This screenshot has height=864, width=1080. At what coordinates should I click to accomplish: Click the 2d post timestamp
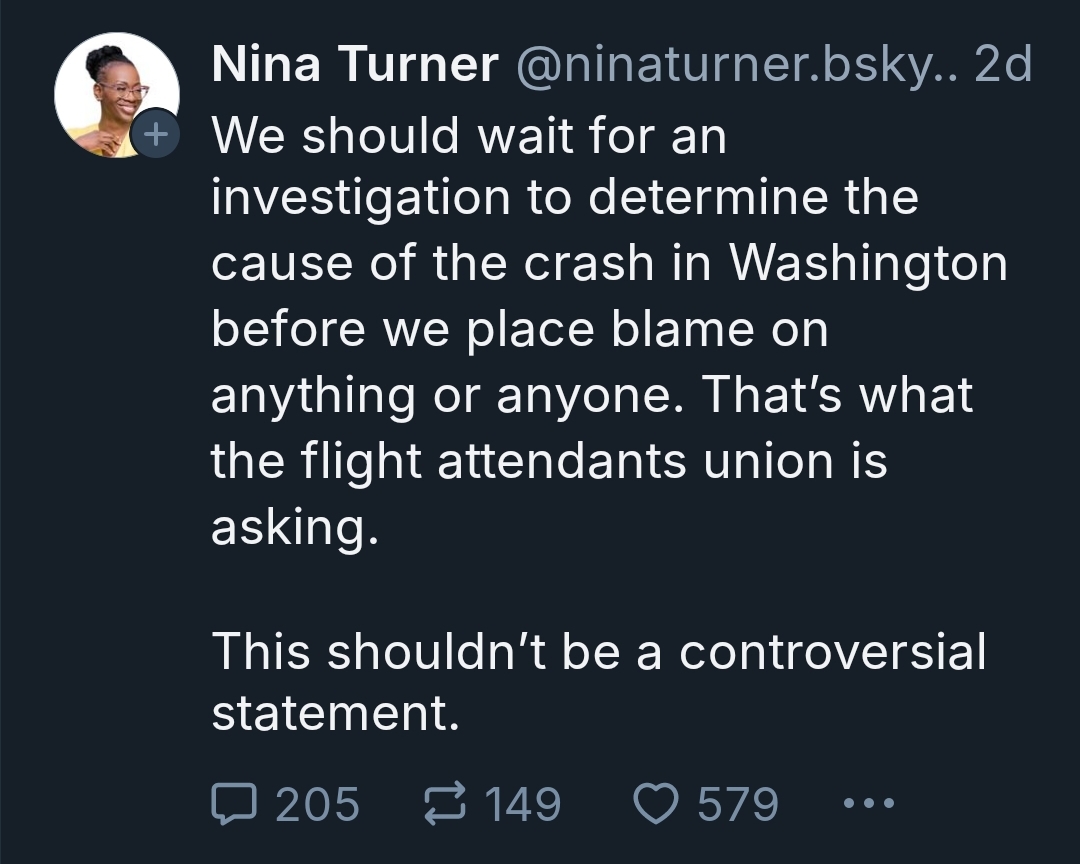[x=1003, y=64]
